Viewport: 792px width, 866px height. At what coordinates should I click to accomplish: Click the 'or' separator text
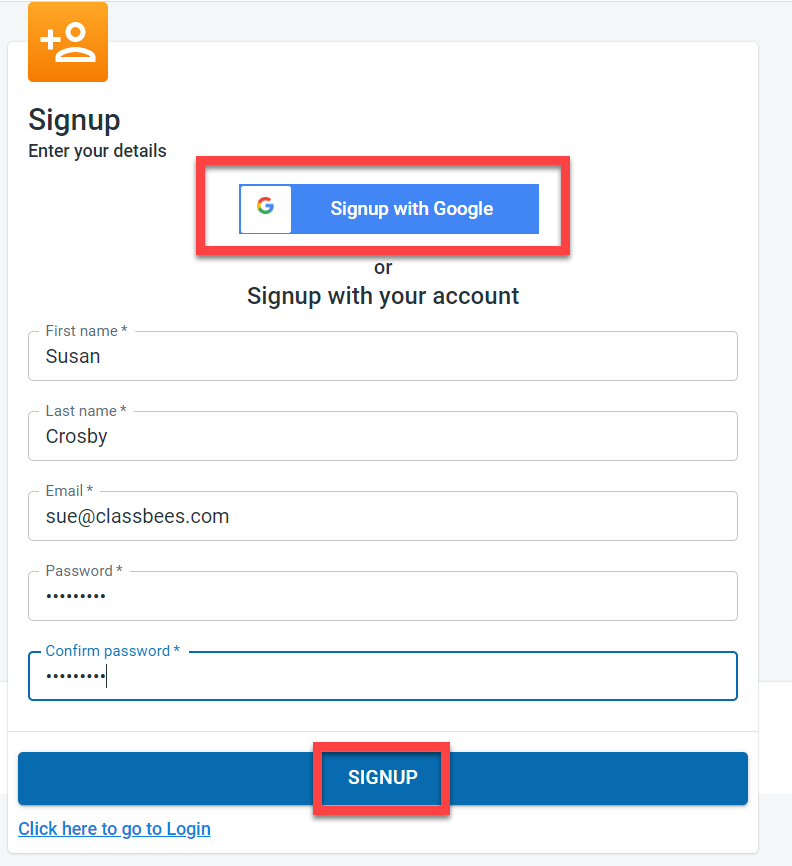coord(383,268)
